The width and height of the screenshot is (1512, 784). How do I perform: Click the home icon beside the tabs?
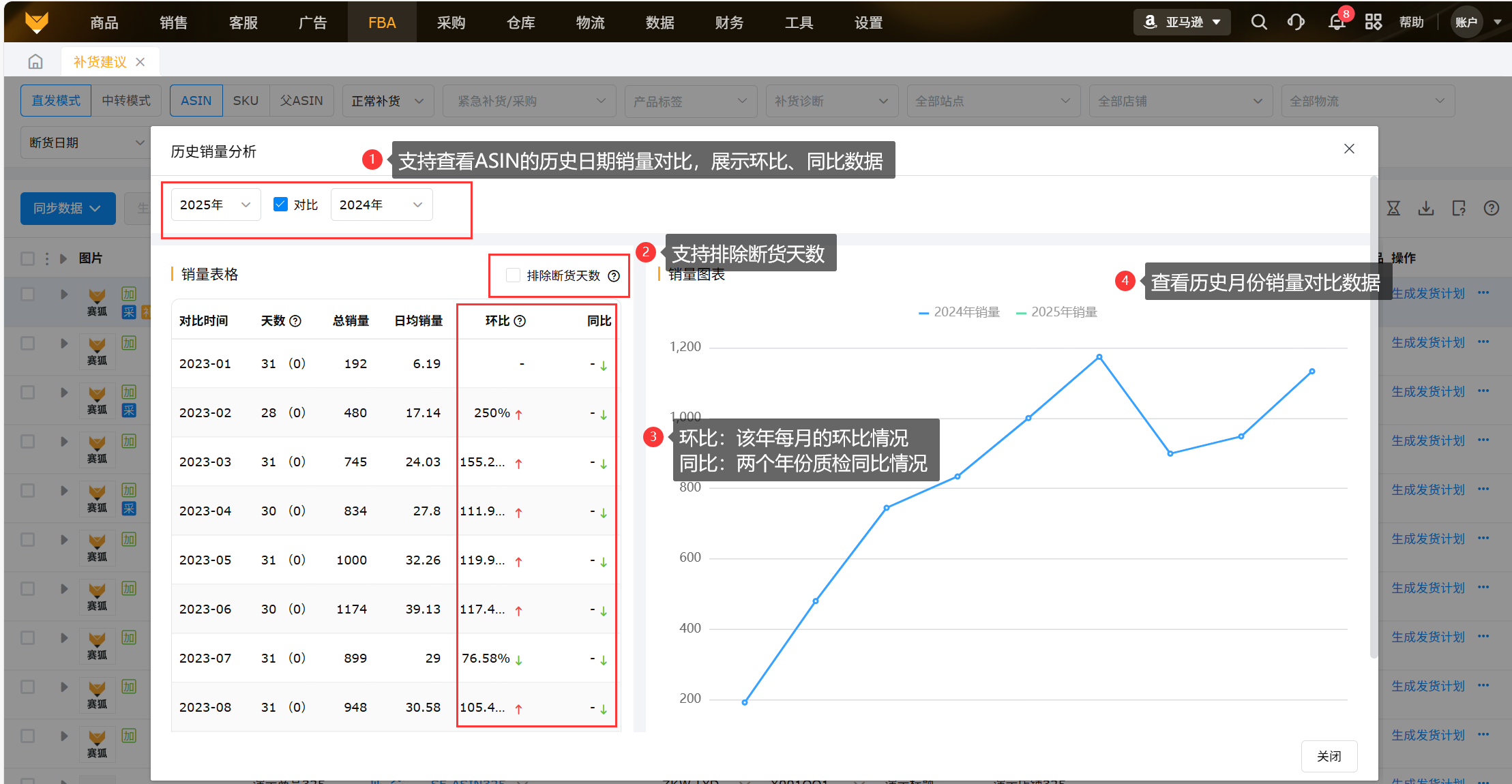35,62
